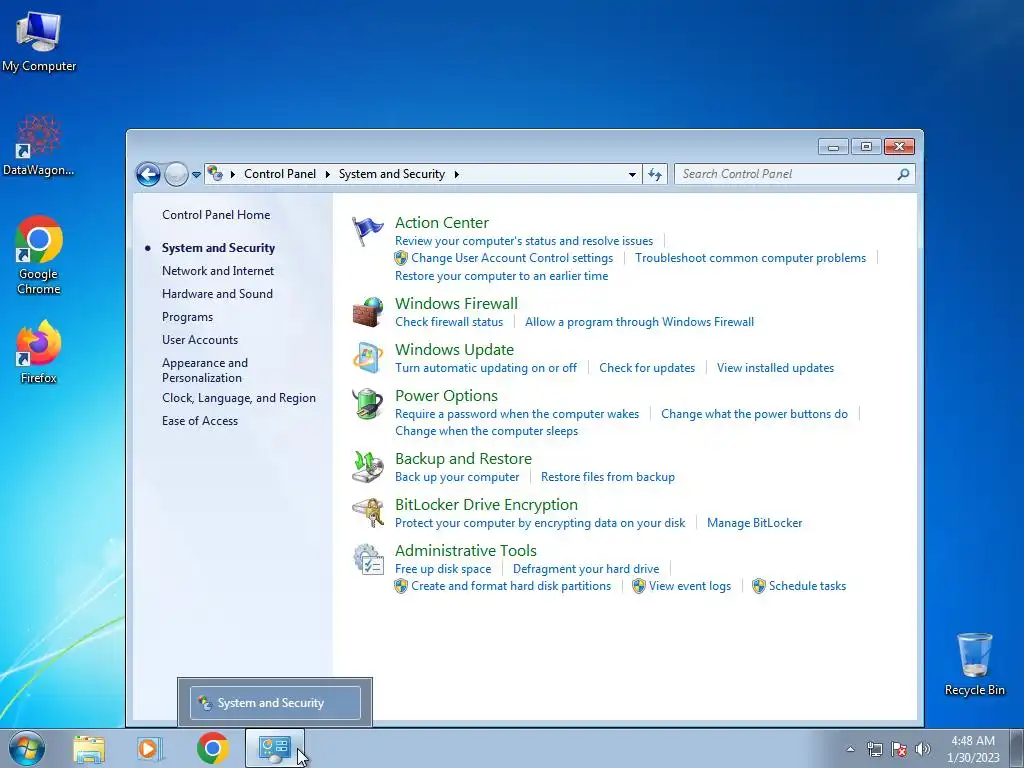Select Clock, Language, and Region category
This screenshot has height=768, width=1024.
pos(239,398)
